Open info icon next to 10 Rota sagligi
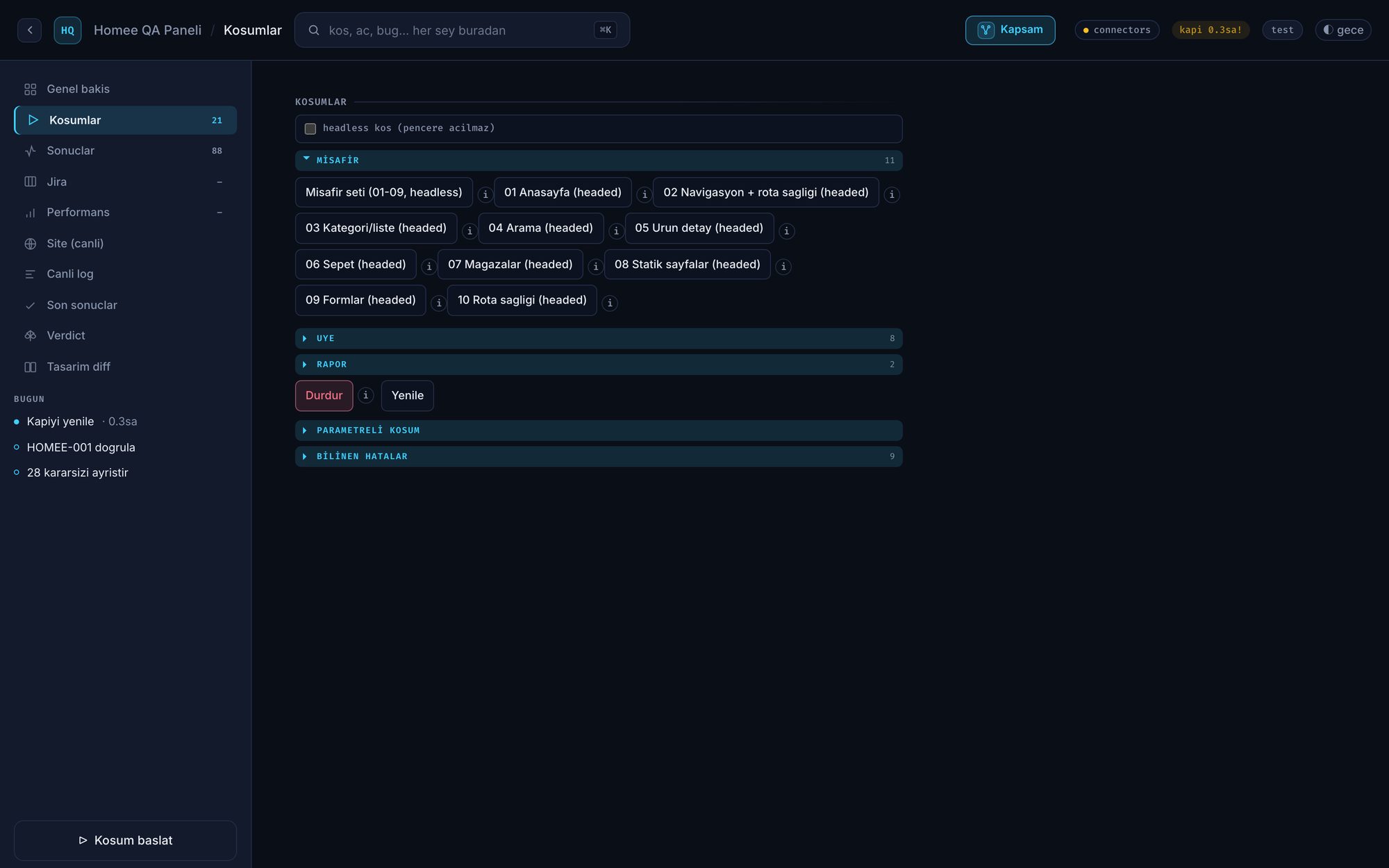The width and height of the screenshot is (1389, 868). click(x=610, y=303)
